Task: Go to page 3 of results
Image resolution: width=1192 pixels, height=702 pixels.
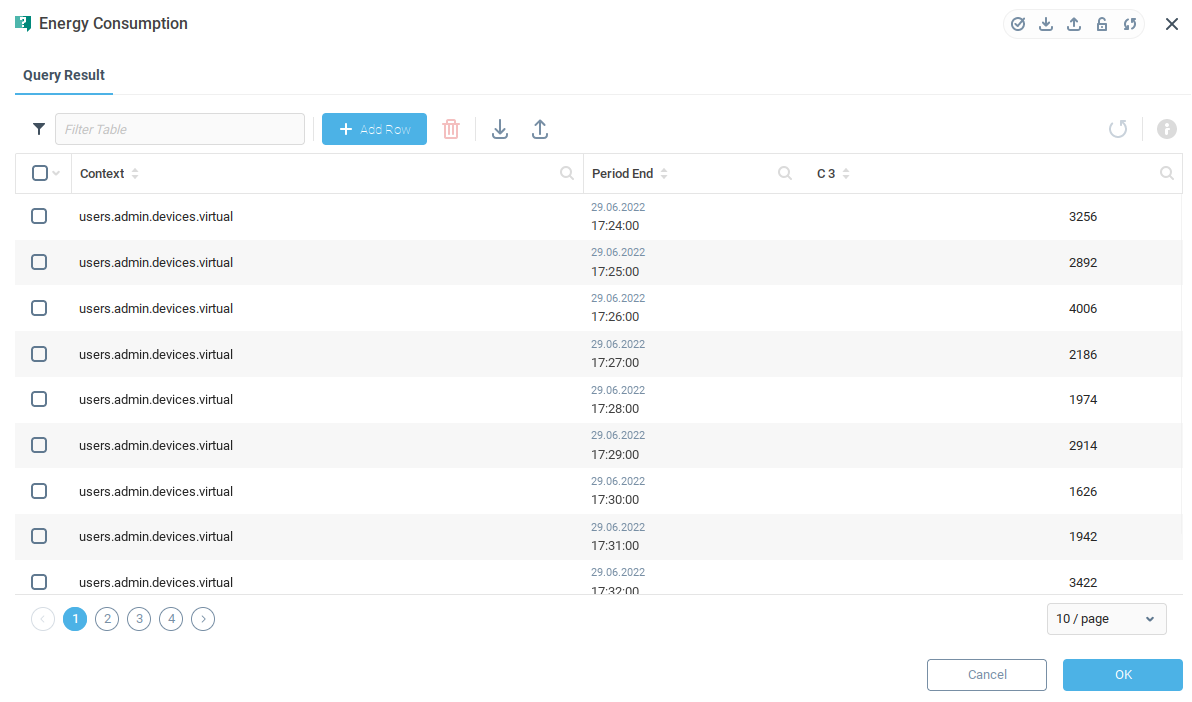Action: click(139, 619)
